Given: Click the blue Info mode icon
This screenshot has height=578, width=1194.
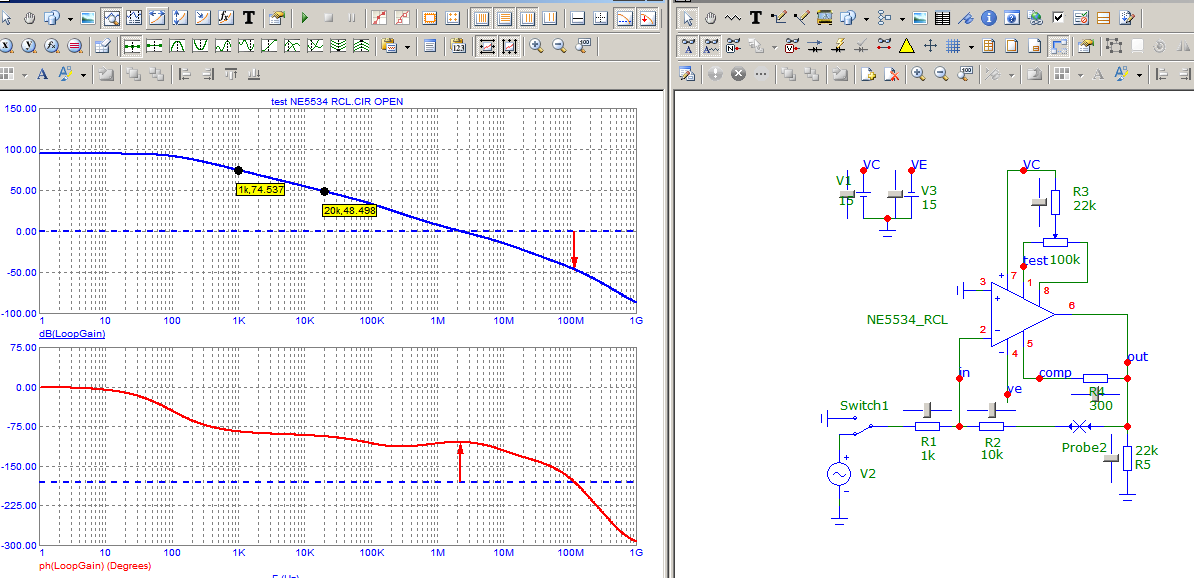Looking at the screenshot, I should coord(988,18).
